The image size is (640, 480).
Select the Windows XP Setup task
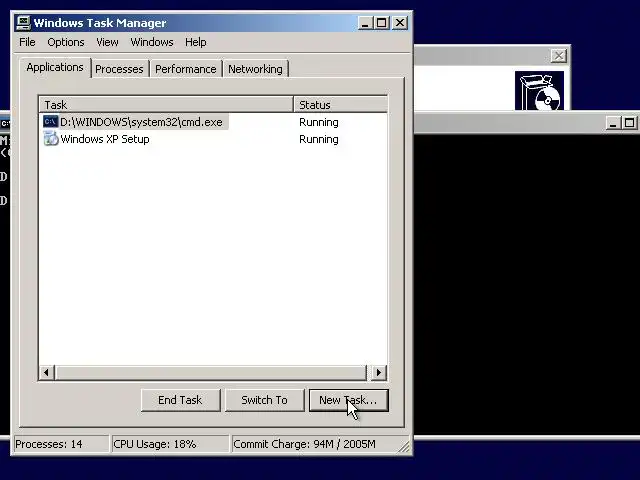[x=97, y=139]
